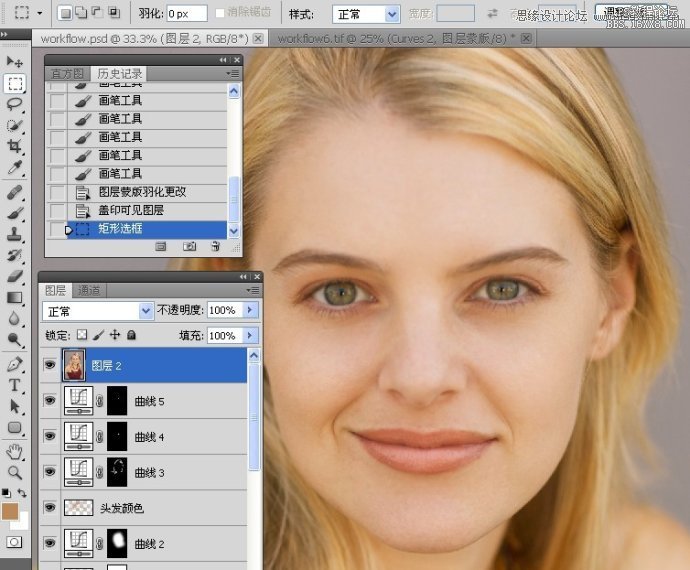The width and height of the screenshot is (690, 570).
Task: Hide the 头发颜色 layer
Action: (50, 507)
